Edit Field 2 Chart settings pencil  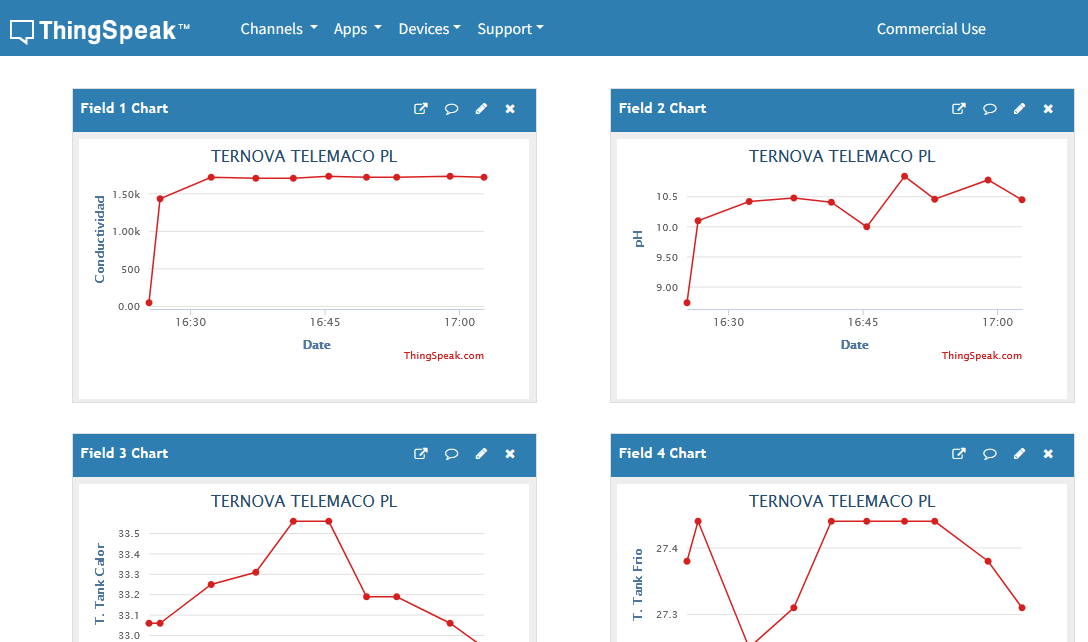point(1019,109)
